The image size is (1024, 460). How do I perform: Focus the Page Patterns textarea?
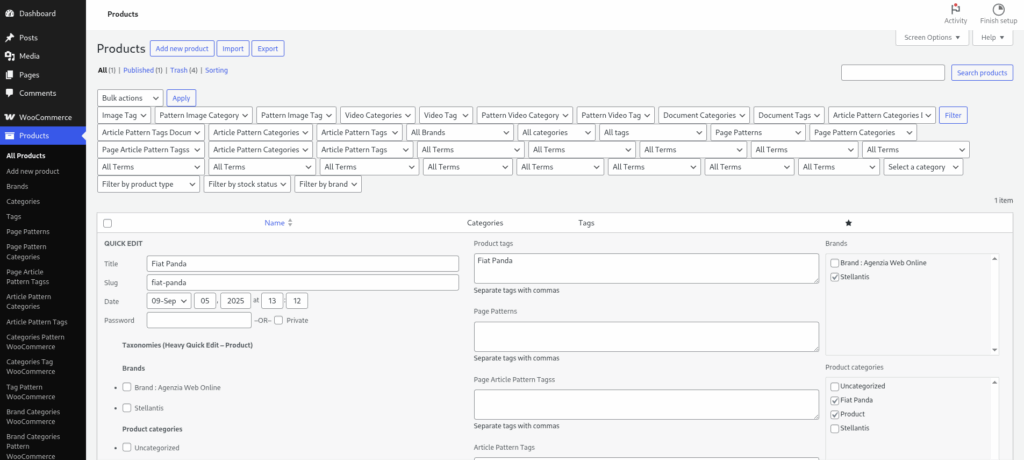(646, 337)
